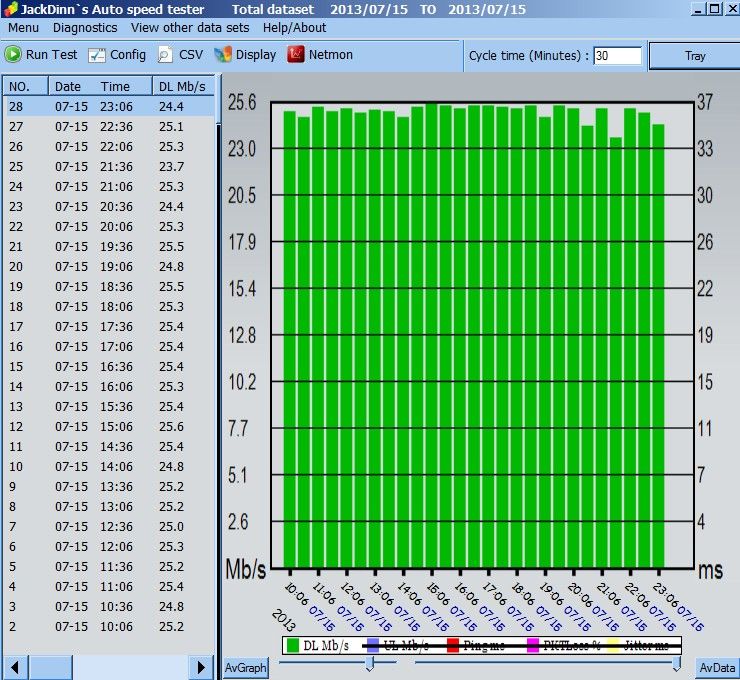
Task: Click the Netmon toolbar label
Action: [x=331, y=55]
